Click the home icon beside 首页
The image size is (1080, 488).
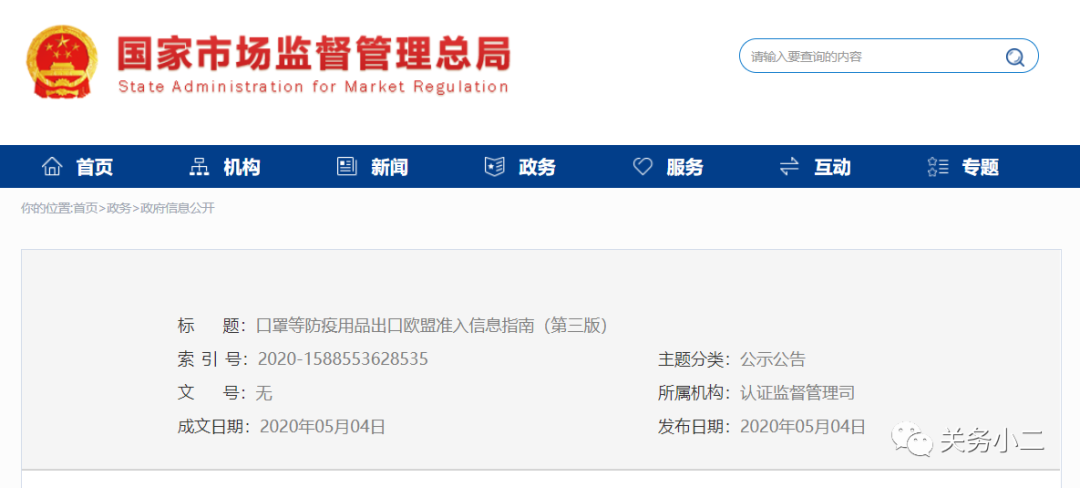(52, 167)
